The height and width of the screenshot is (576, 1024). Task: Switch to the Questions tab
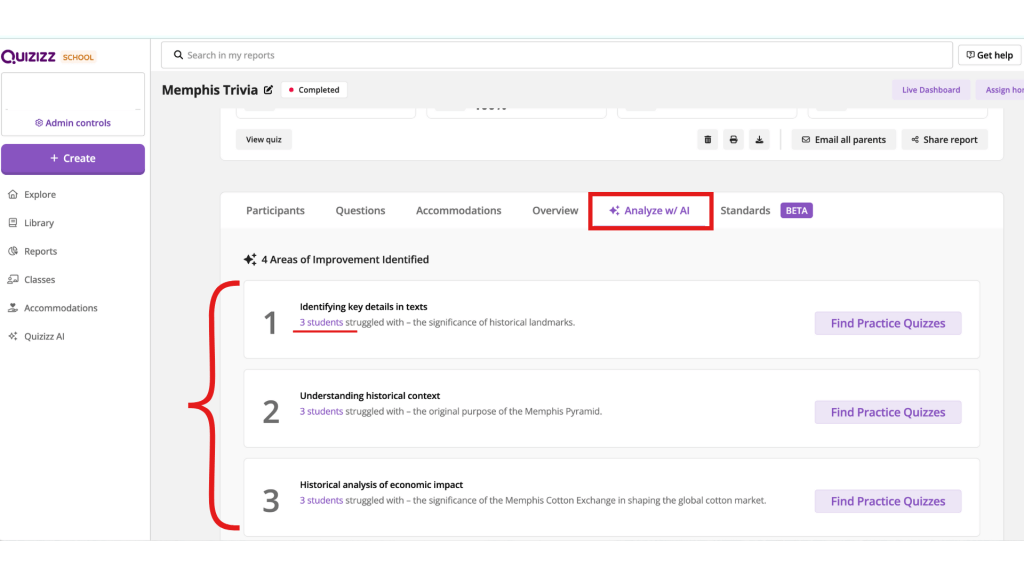[360, 211]
